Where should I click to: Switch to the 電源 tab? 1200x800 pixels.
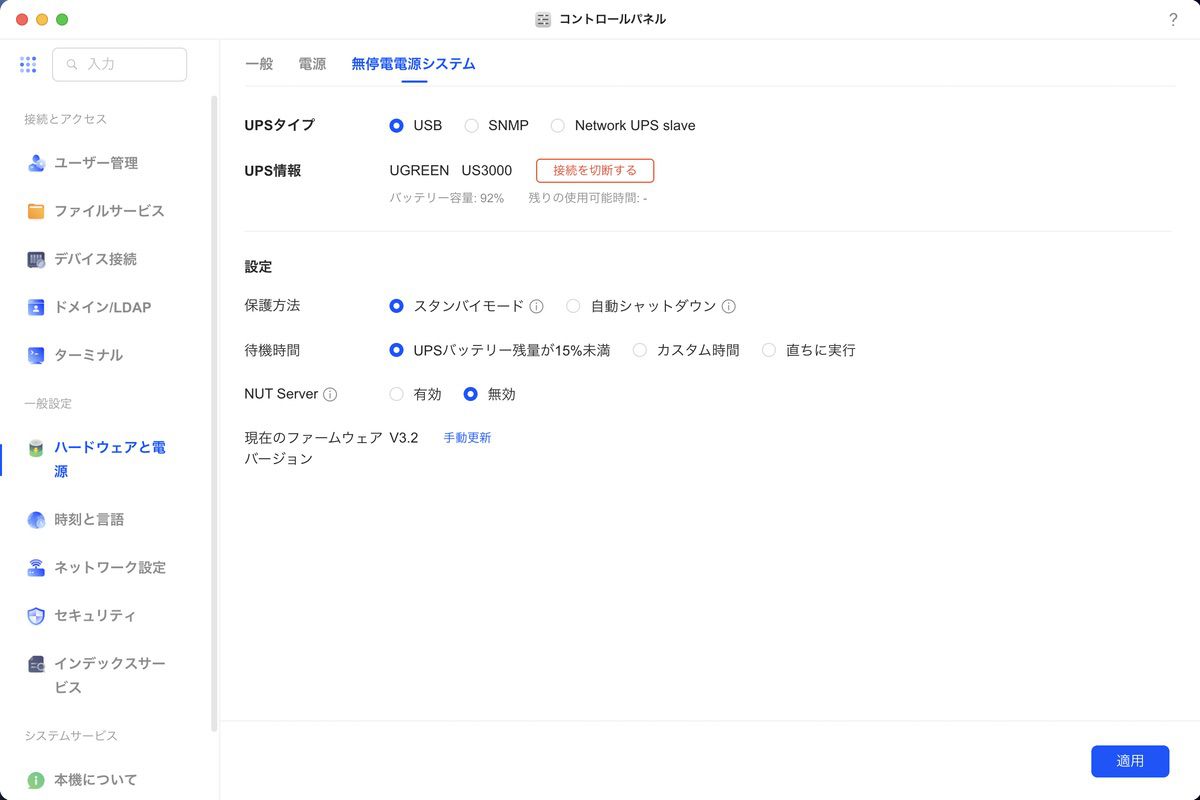[312, 64]
